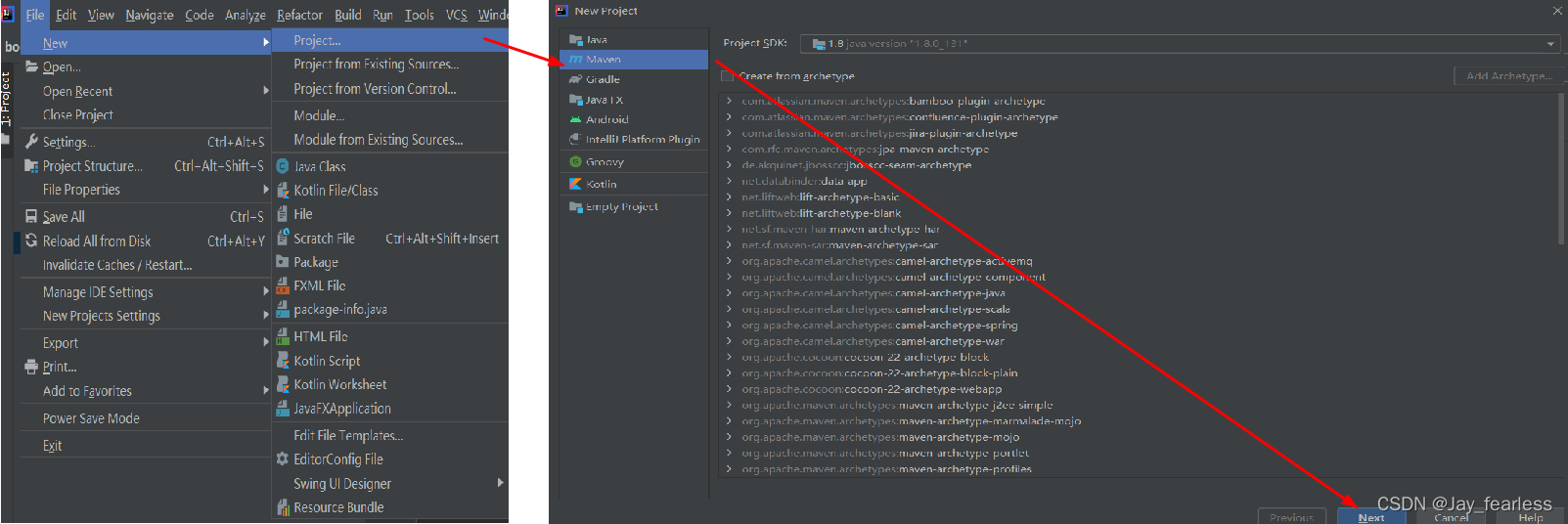Expand camel-archetype-activemq entry
The width and height of the screenshot is (1568, 524).
[x=729, y=261]
